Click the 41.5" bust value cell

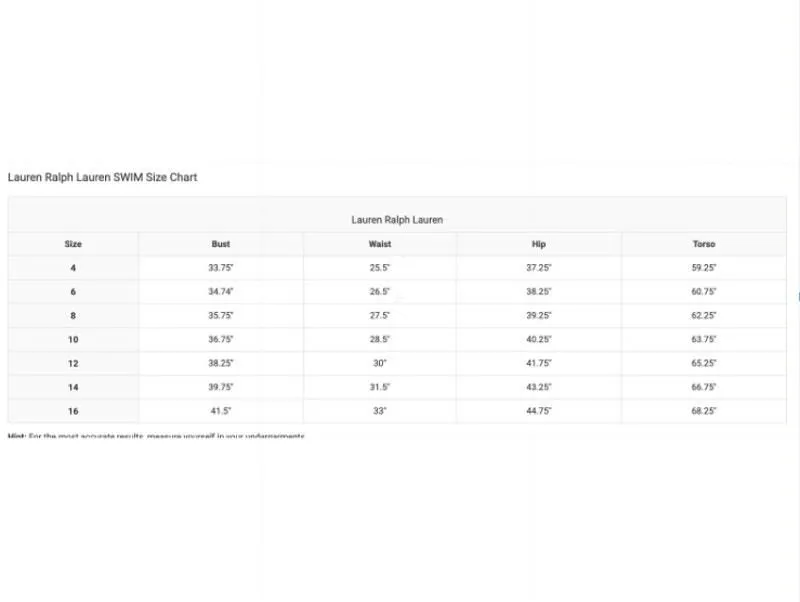tap(220, 411)
